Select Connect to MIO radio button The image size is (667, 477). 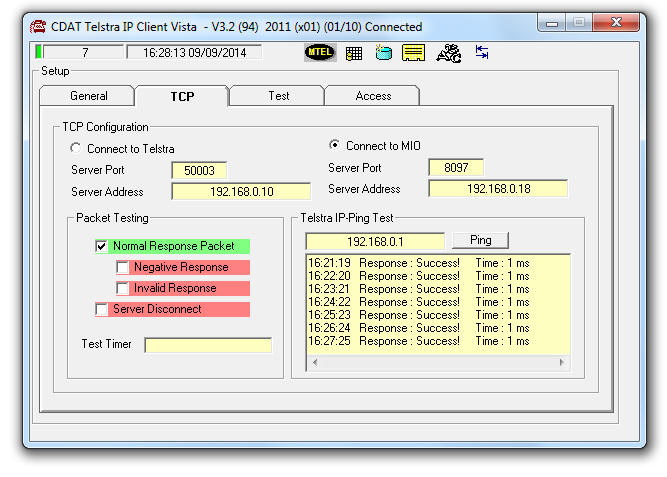coord(335,145)
